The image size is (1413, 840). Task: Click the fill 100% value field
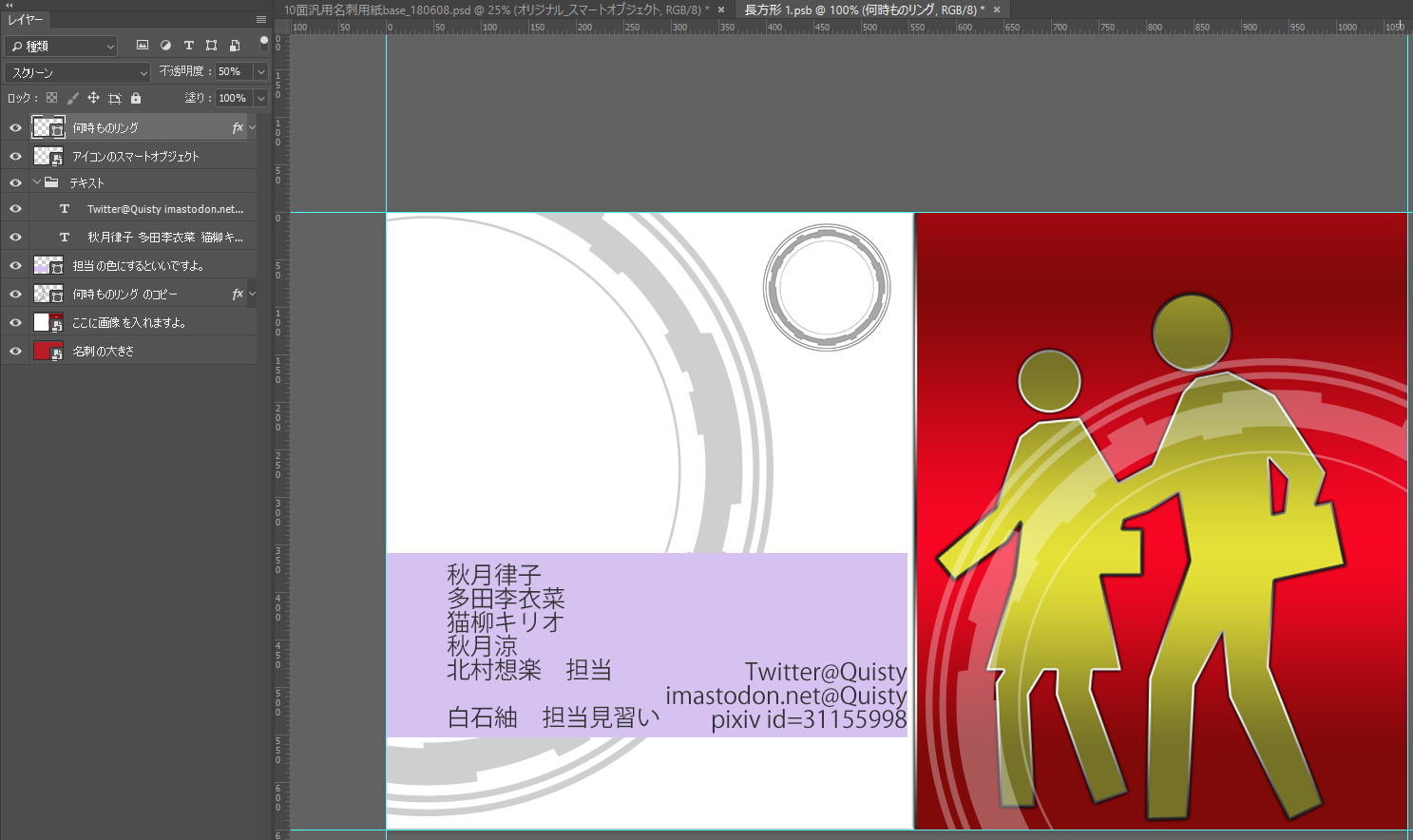[x=234, y=98]
